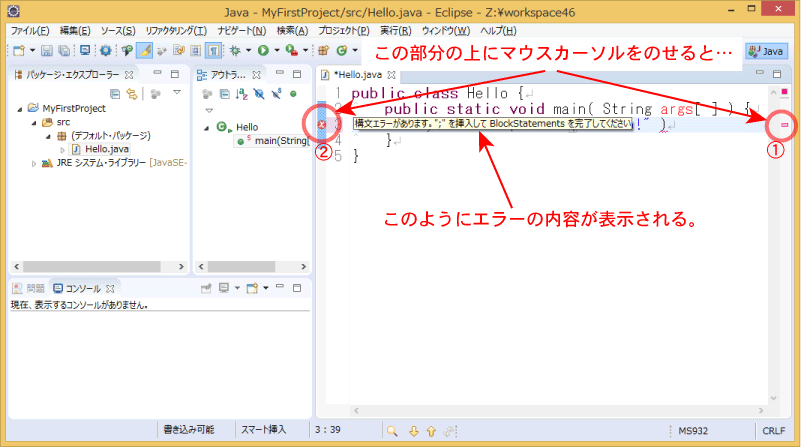This screenshot has width=801, height=447.
Task: Open the New Java Class dropdown arrow
Action: click(x=355, y=51)
